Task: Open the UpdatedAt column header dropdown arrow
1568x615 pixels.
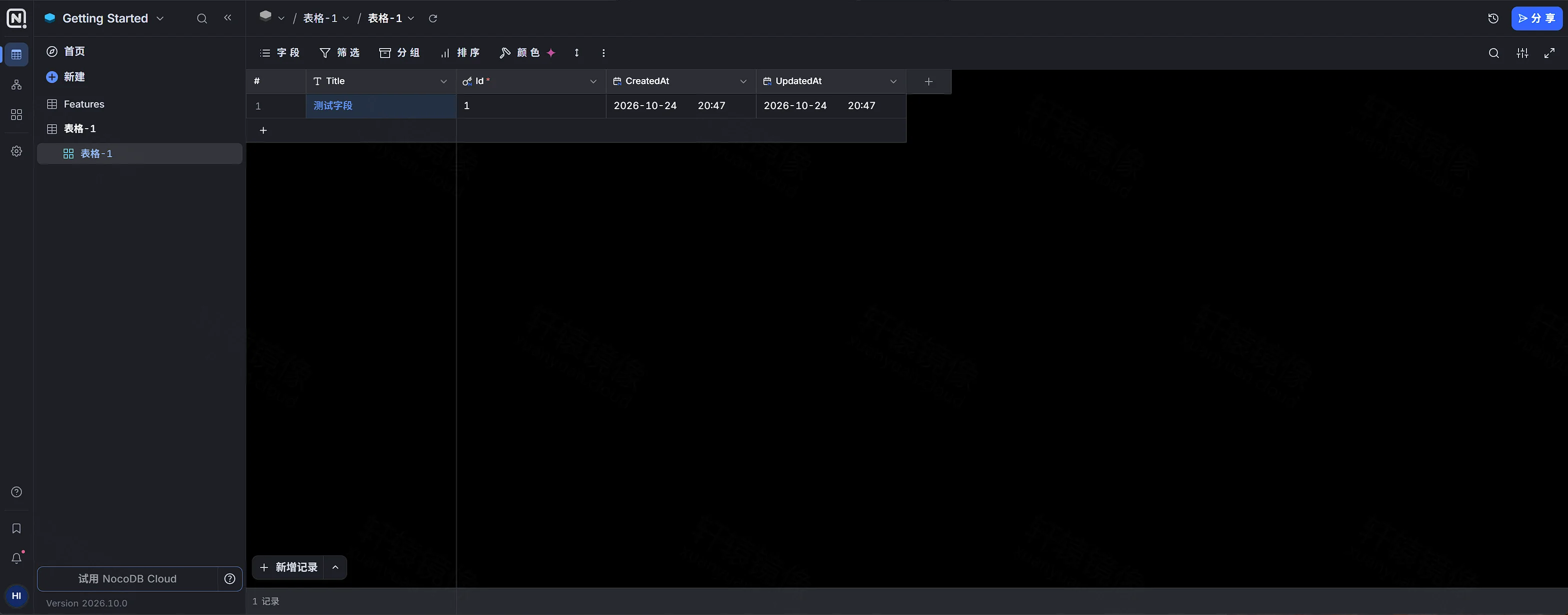Action: (x=893, y=81)
